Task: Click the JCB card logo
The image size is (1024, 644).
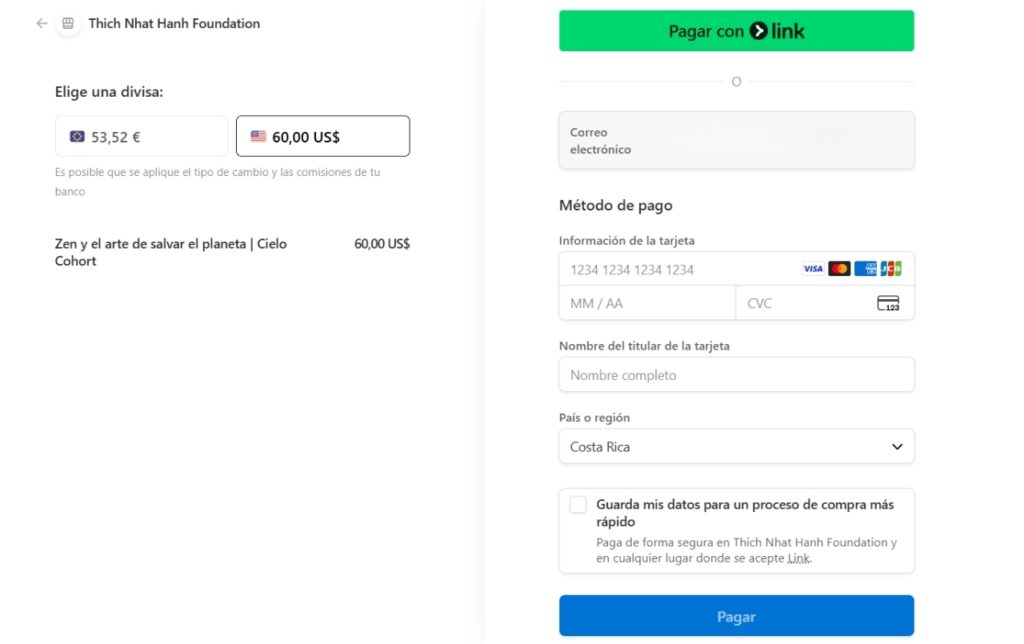Action: (x=891, y=268)
